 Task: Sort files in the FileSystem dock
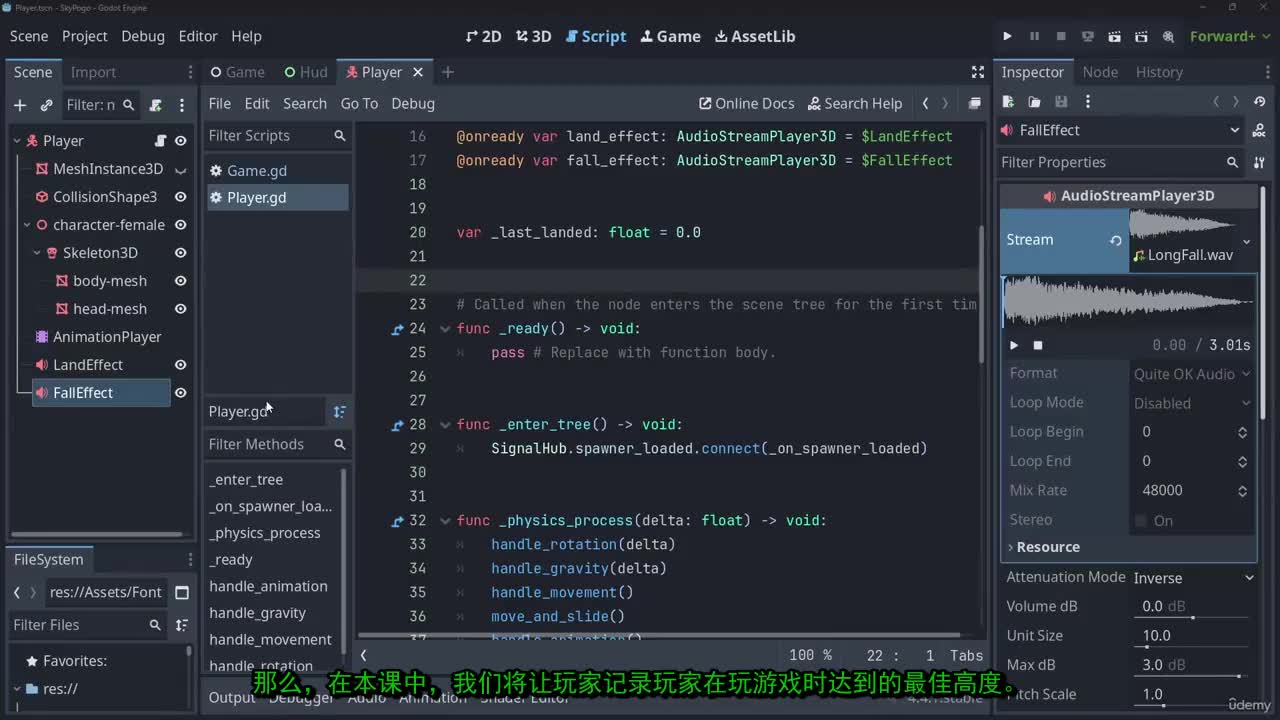pos(182,625)
